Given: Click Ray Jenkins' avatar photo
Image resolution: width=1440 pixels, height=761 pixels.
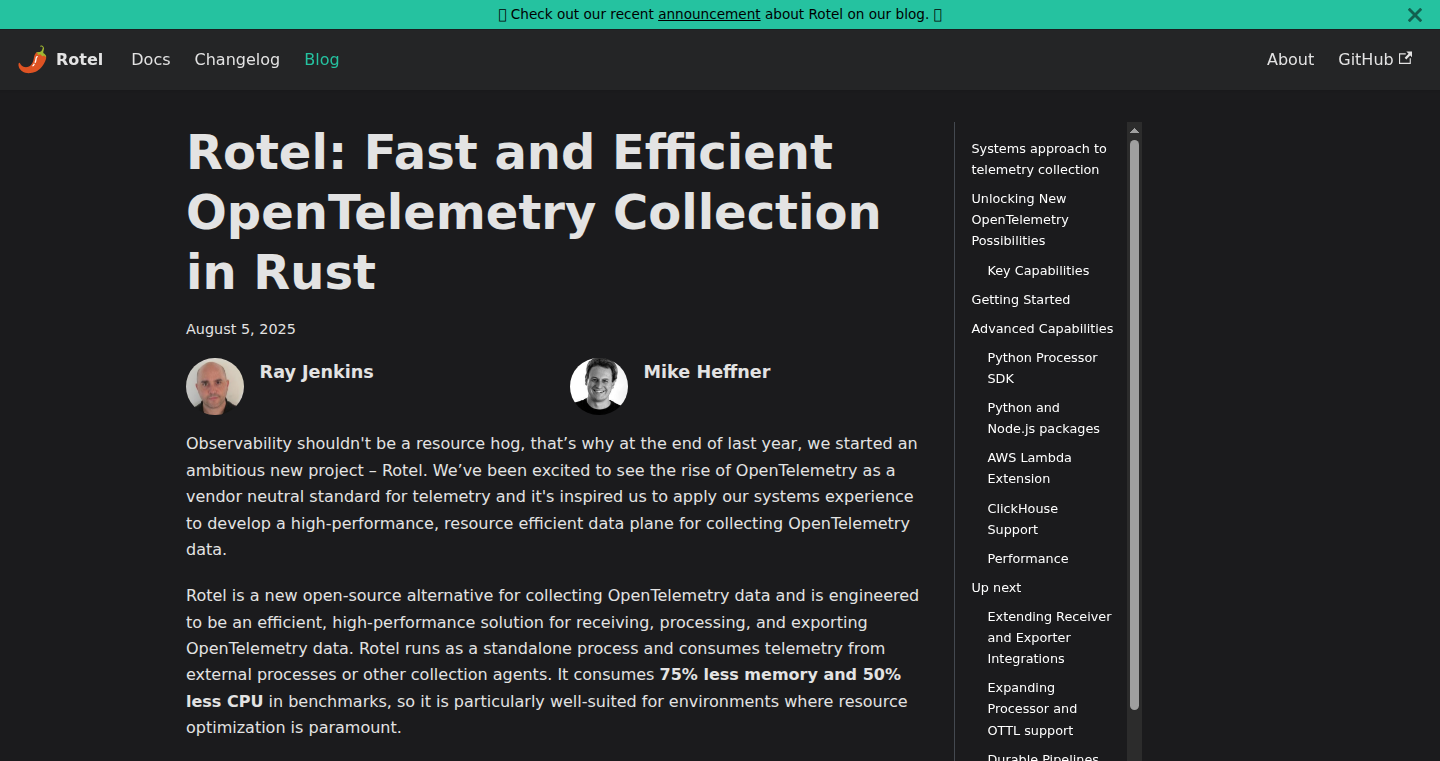Looking at the screenshot, I should coord(215,386).
